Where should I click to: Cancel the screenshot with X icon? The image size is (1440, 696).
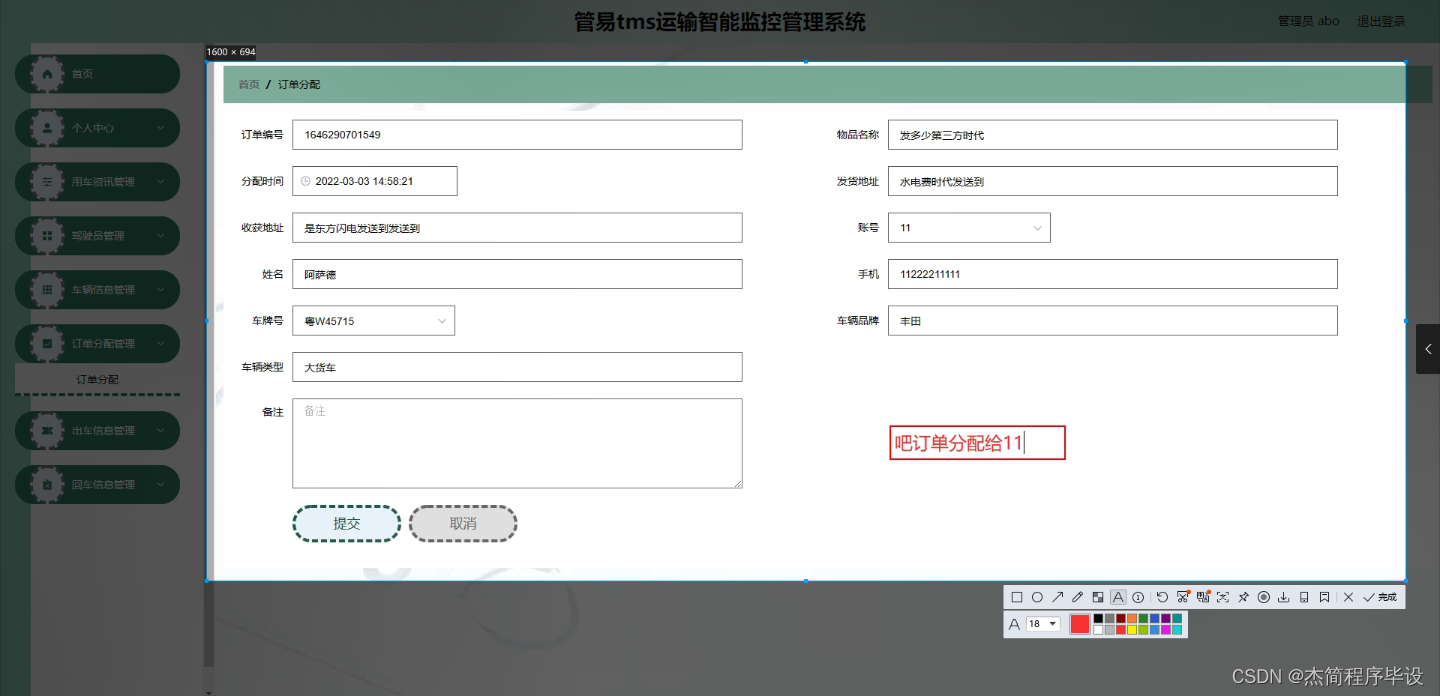tap(1348, 597)
